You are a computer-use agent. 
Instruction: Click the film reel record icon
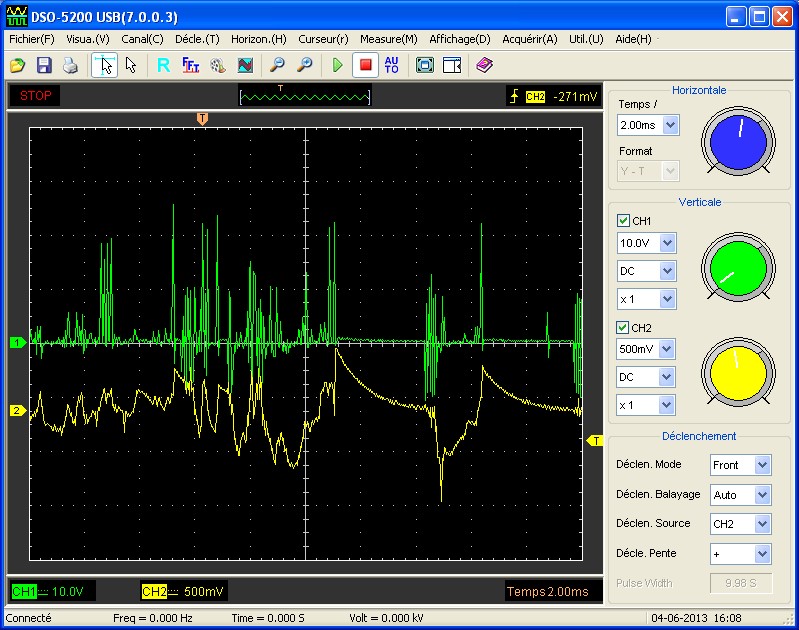[218, 65]
